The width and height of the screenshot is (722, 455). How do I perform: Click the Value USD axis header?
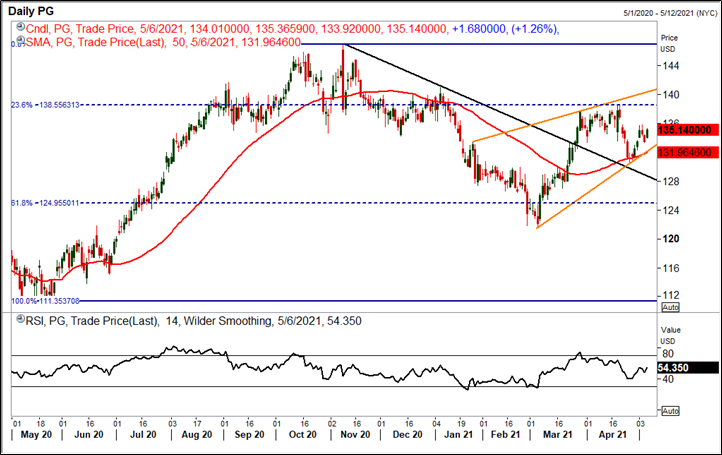tap(670, 335)
